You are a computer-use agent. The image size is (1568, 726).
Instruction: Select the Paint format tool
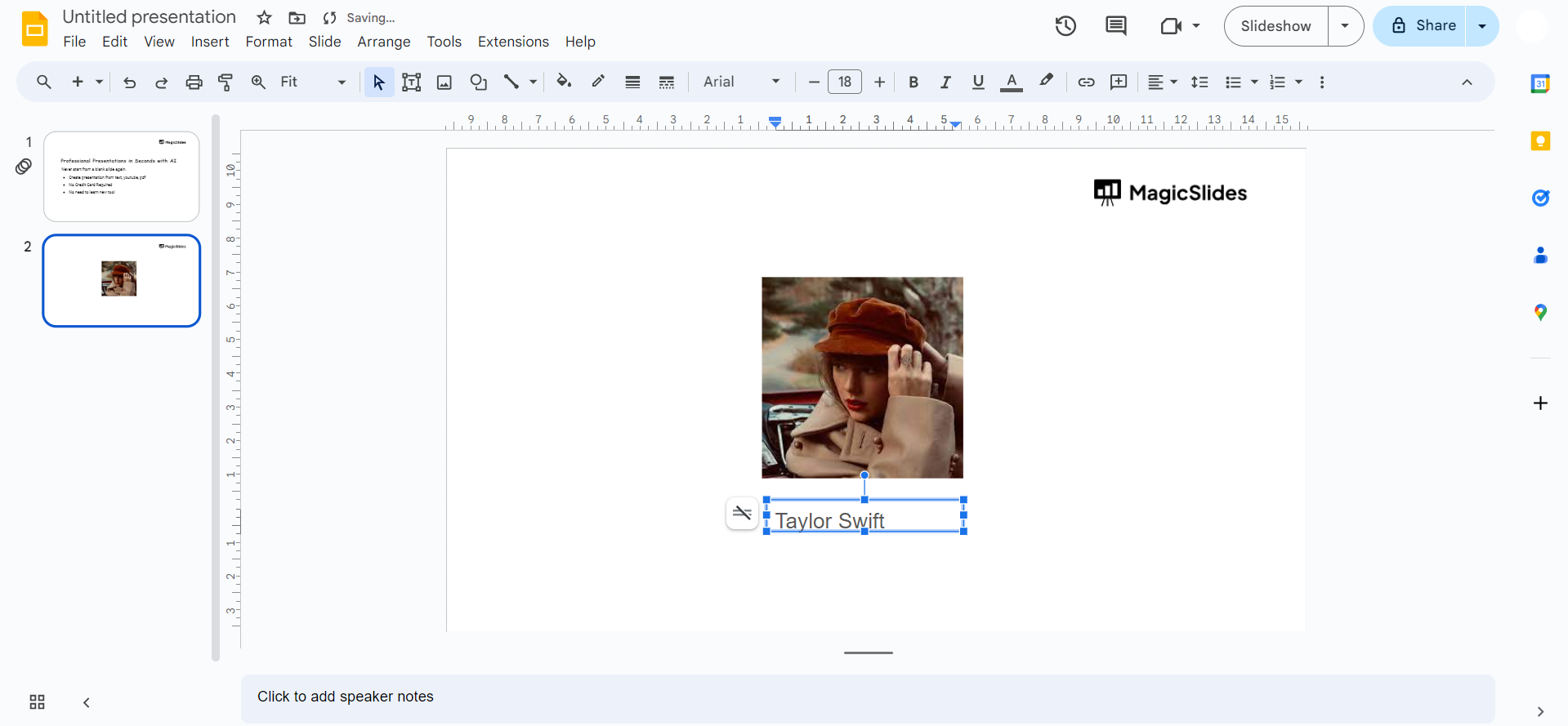point(226,82)
